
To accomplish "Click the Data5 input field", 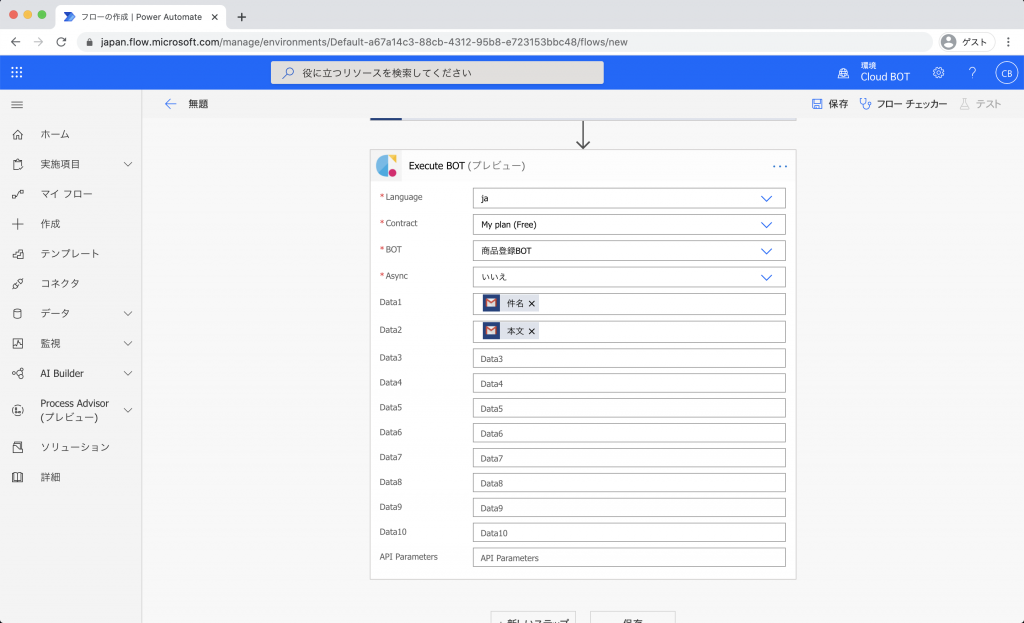I will click(x=629, y=408).
